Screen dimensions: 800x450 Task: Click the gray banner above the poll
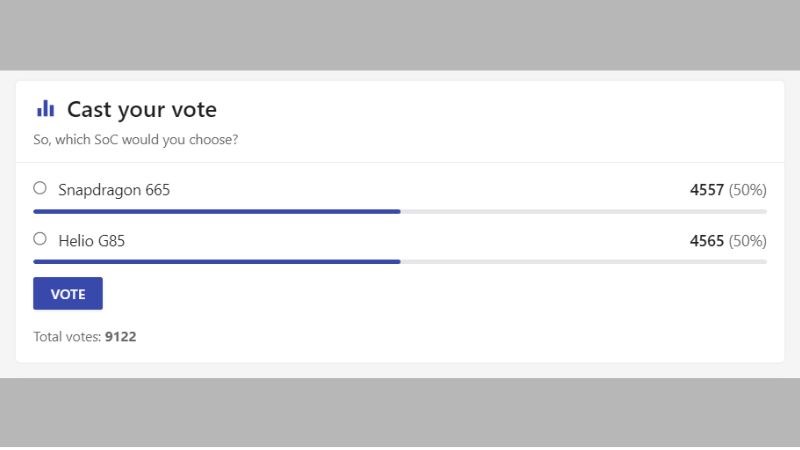coord(400,35)
